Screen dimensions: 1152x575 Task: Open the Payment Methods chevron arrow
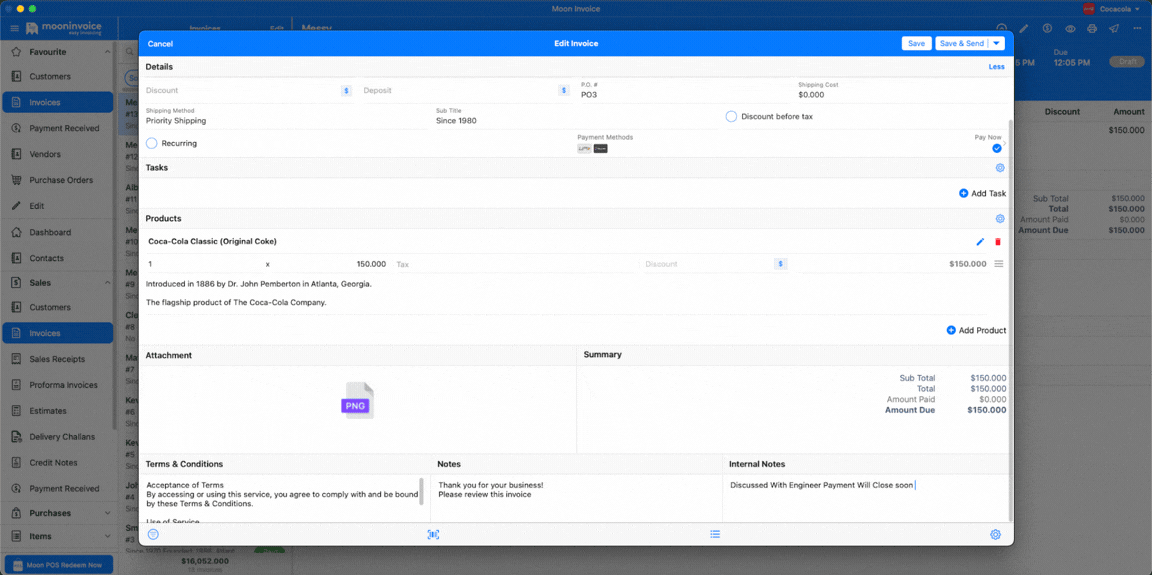click(x=1005, y=144)
